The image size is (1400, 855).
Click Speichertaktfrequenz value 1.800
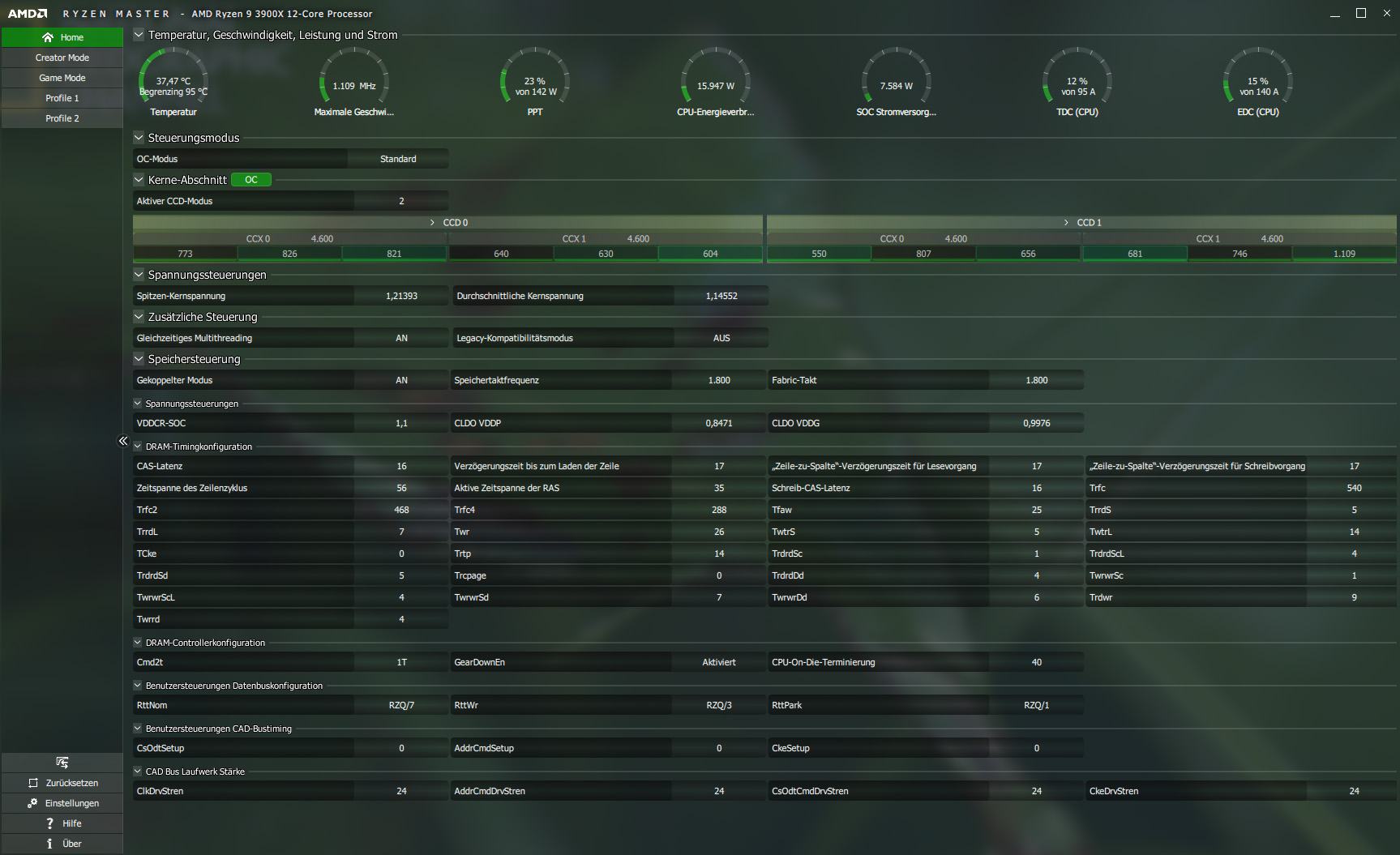[719, 380]
